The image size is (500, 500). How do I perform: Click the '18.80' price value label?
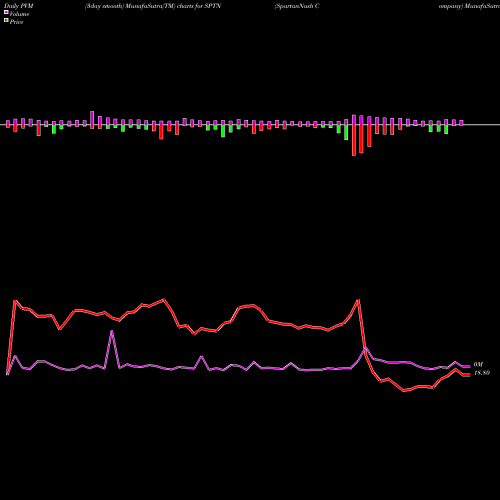[482, 373]
